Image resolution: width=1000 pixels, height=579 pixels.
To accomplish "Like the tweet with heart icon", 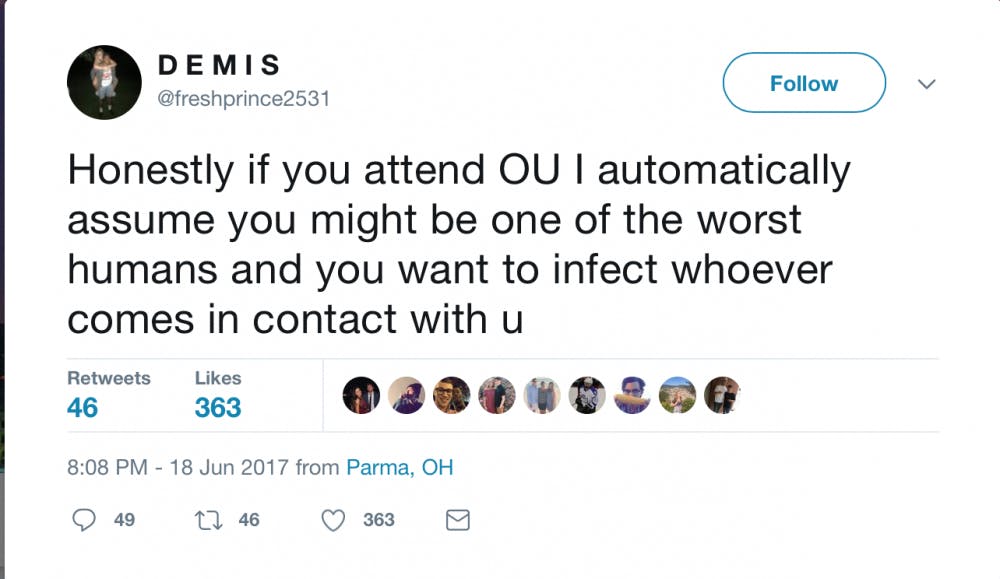I will [335, 520].
